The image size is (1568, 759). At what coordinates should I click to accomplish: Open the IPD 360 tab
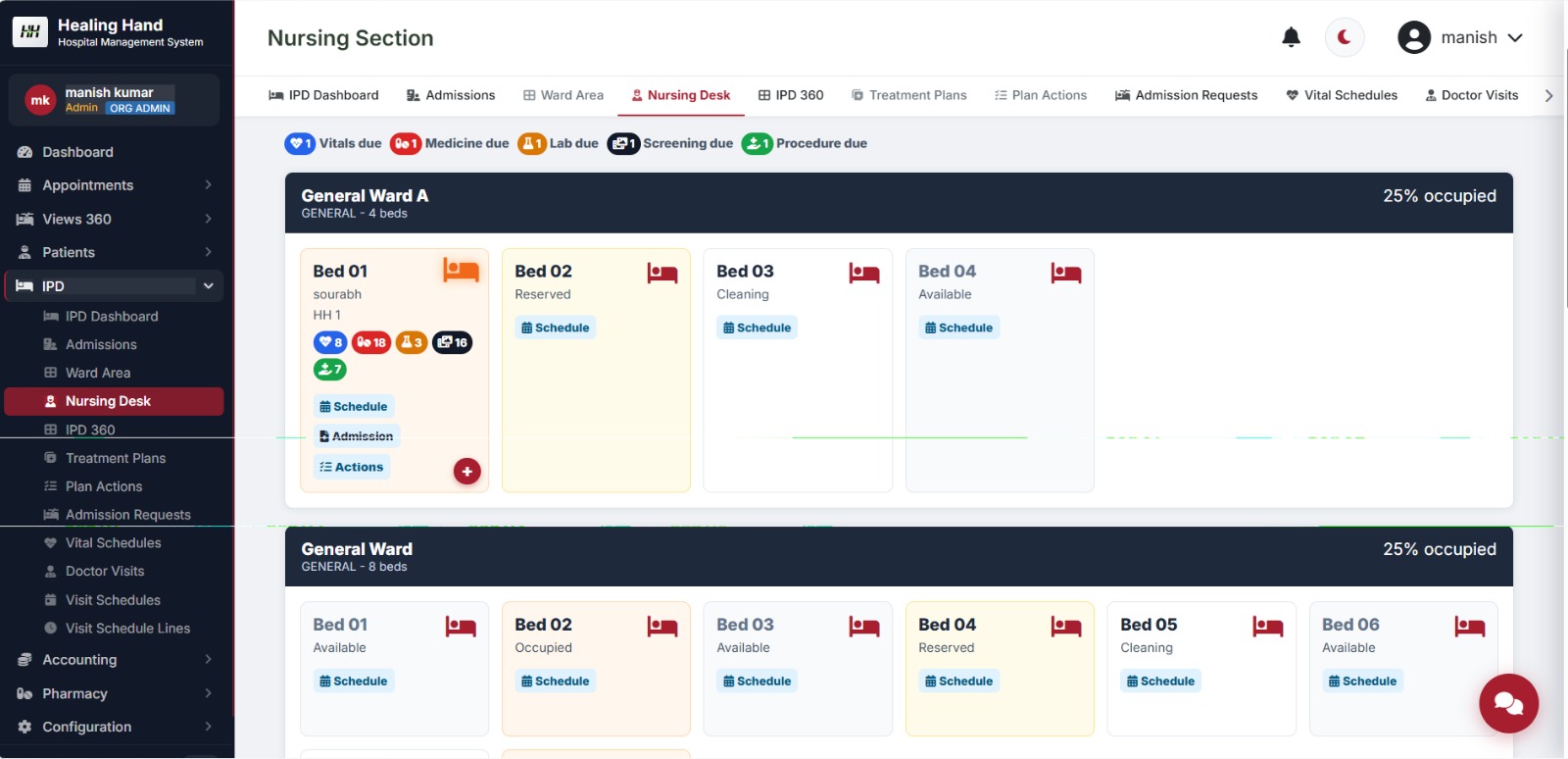coord(791,95)
